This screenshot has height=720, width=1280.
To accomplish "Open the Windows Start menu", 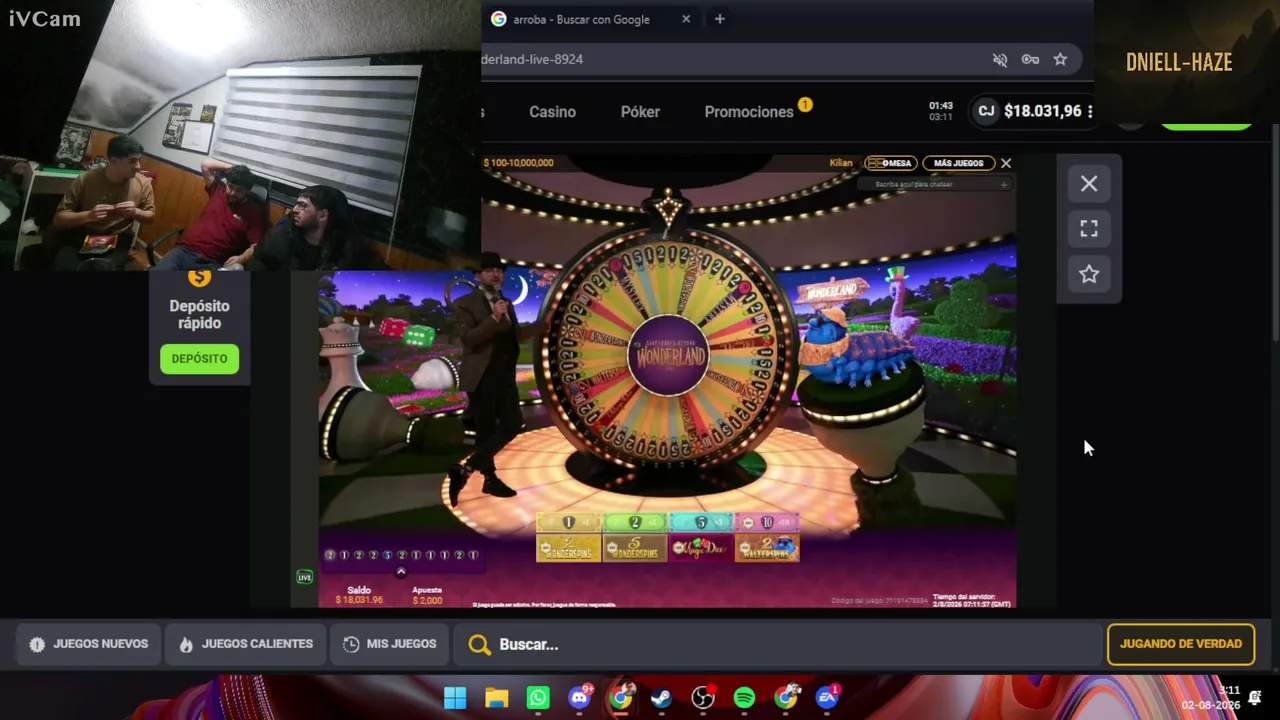I will tap(455, 697).
